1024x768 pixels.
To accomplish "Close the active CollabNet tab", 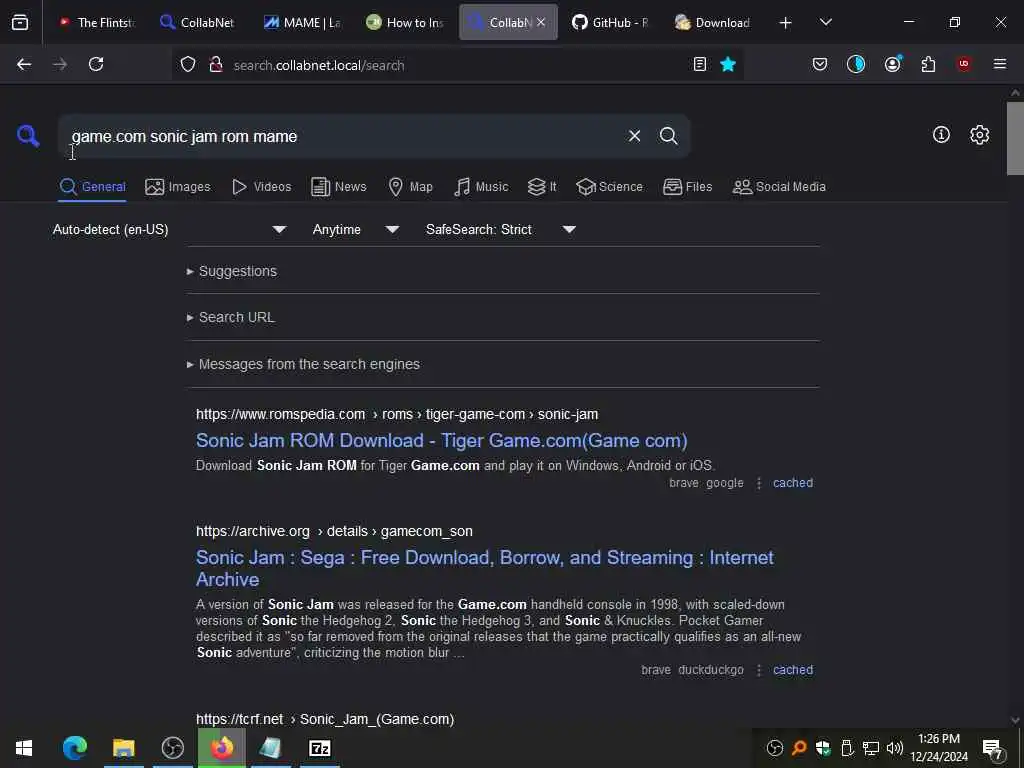I will click(541, 22).
